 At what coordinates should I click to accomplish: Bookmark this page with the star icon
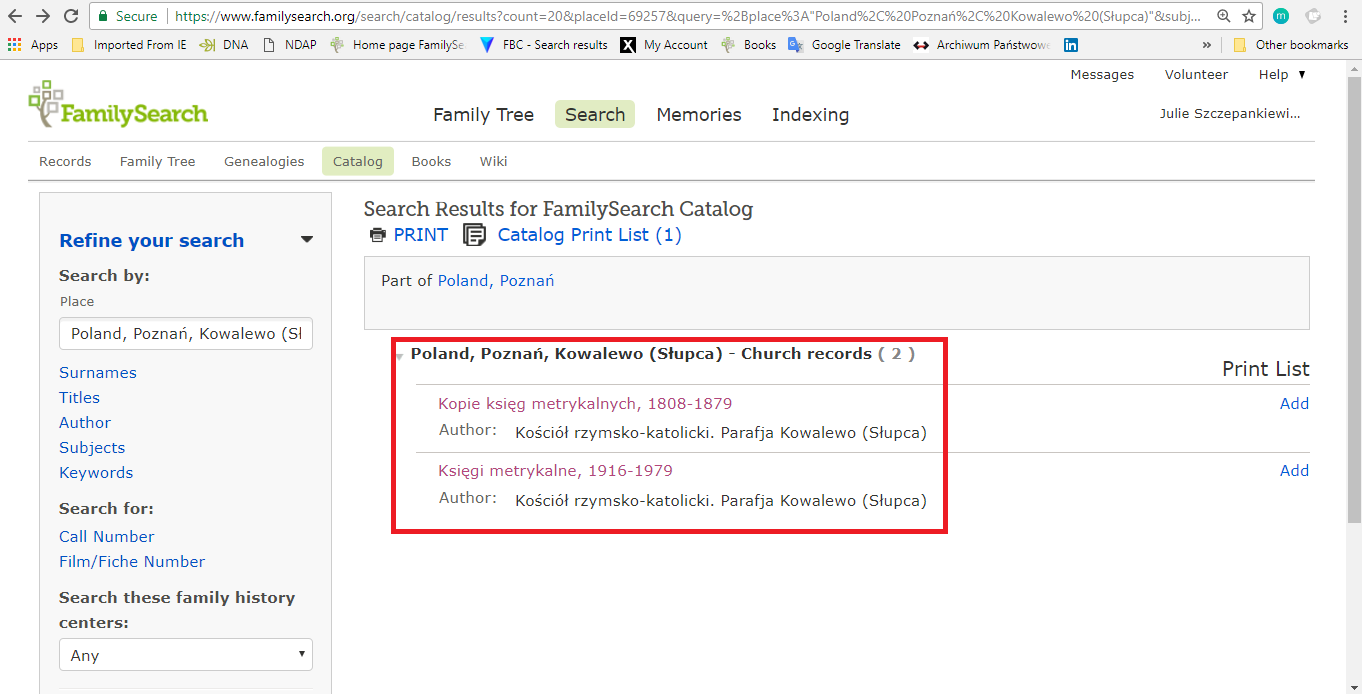coord(1249,16)
